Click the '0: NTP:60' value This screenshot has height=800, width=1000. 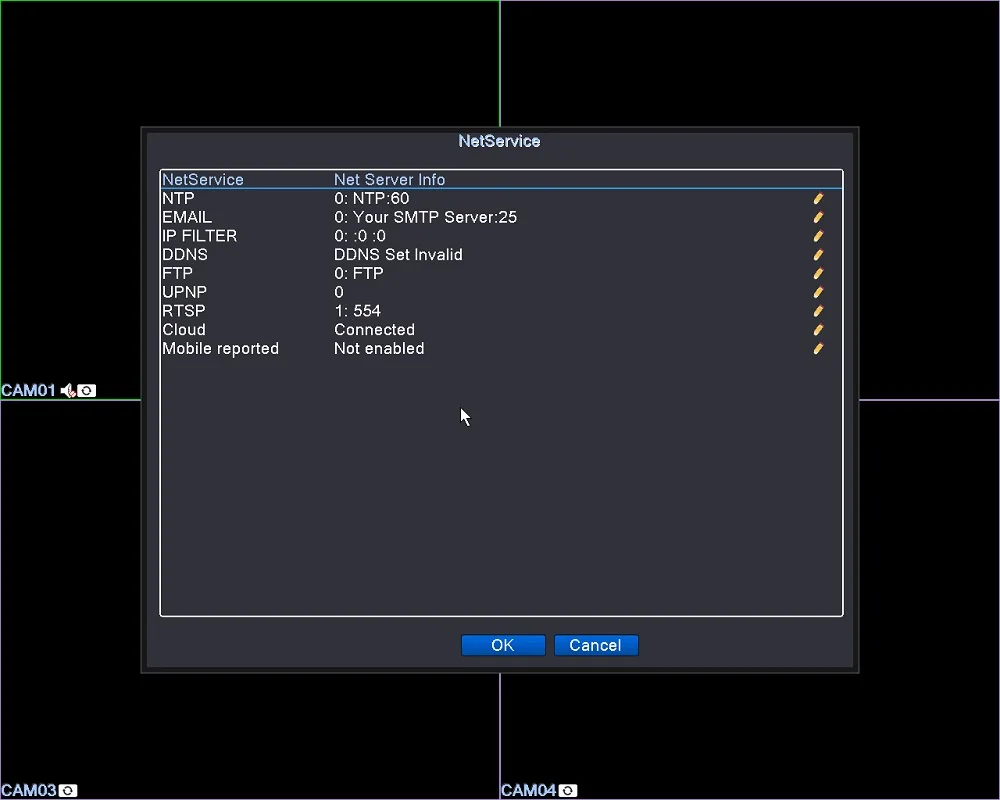372,198
